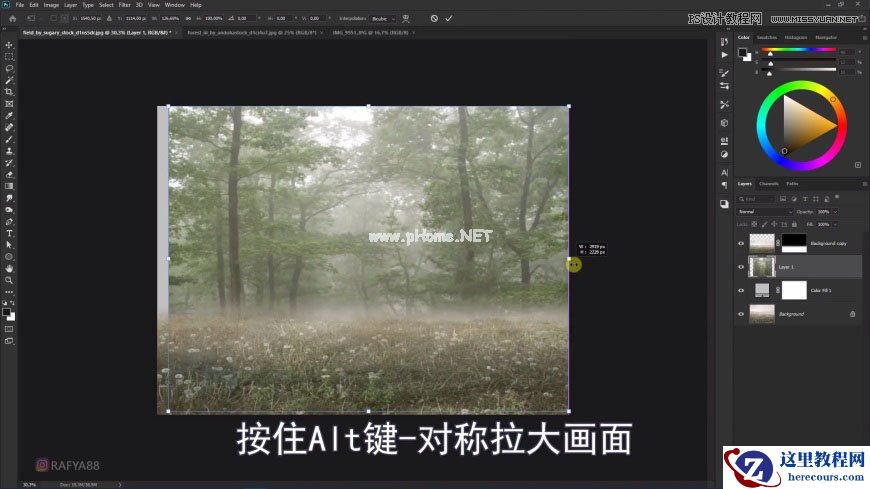Click the brightness slider in Color panel
Screen dimensions: 870x489
click(798, 70)
